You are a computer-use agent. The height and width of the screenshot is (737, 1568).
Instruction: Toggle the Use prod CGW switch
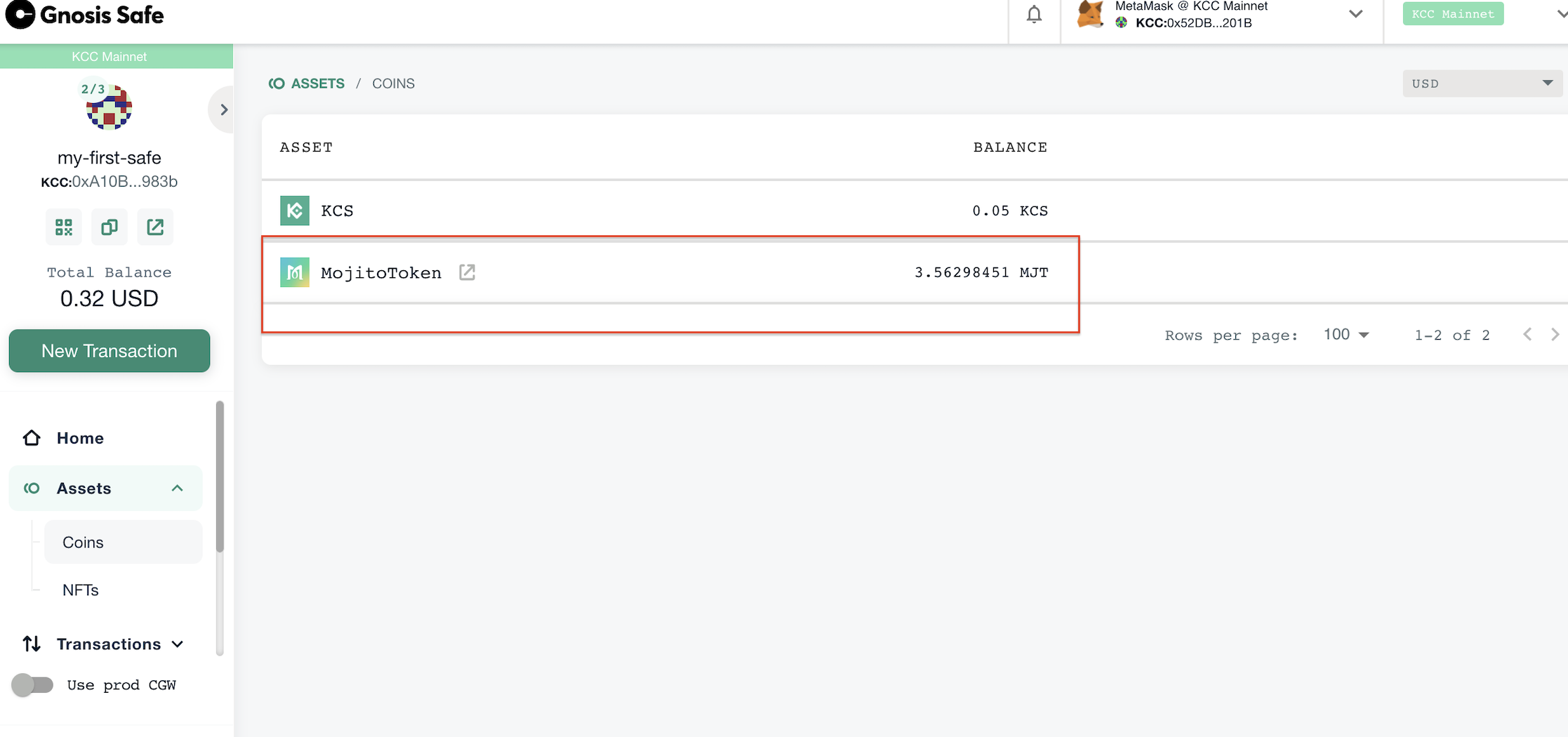[x=32, y=684]
